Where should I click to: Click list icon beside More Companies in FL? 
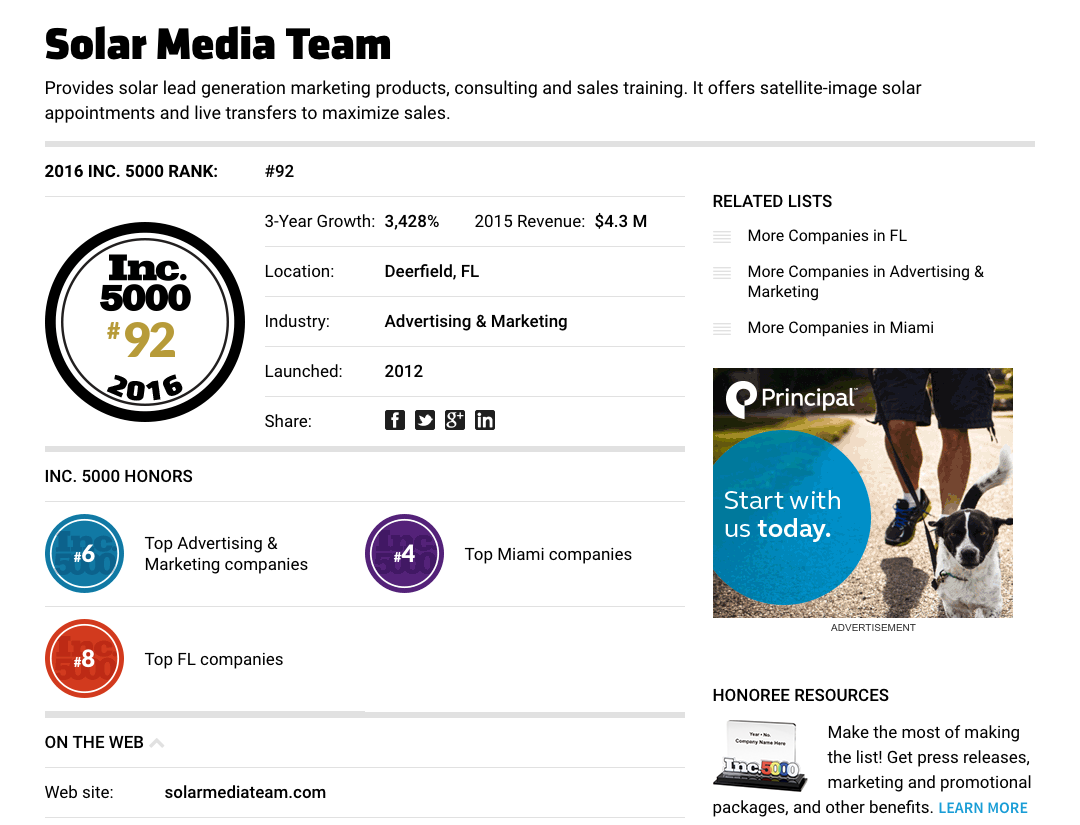point(722,237)
